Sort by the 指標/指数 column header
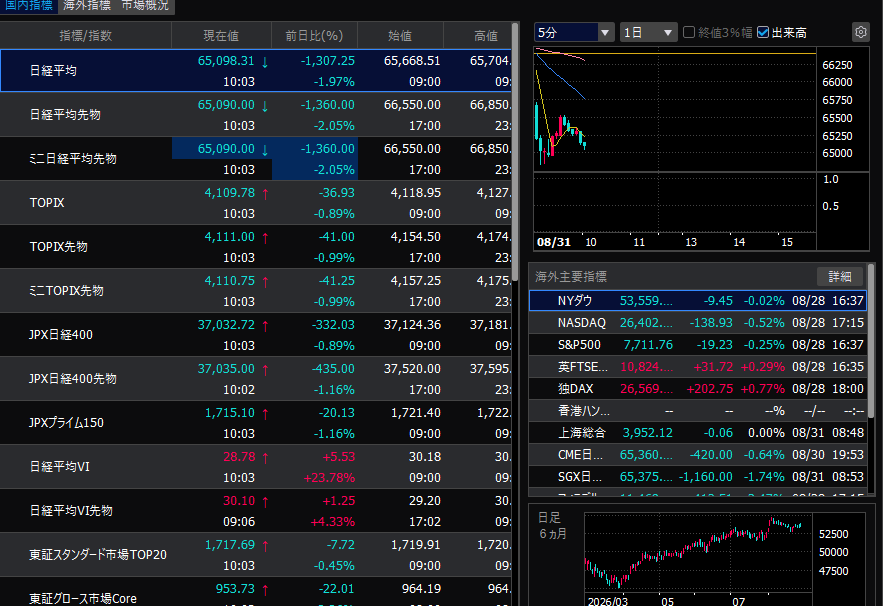The height and width of the screenshot is (606, 883). pyautogui.click(x=86, y=35)
